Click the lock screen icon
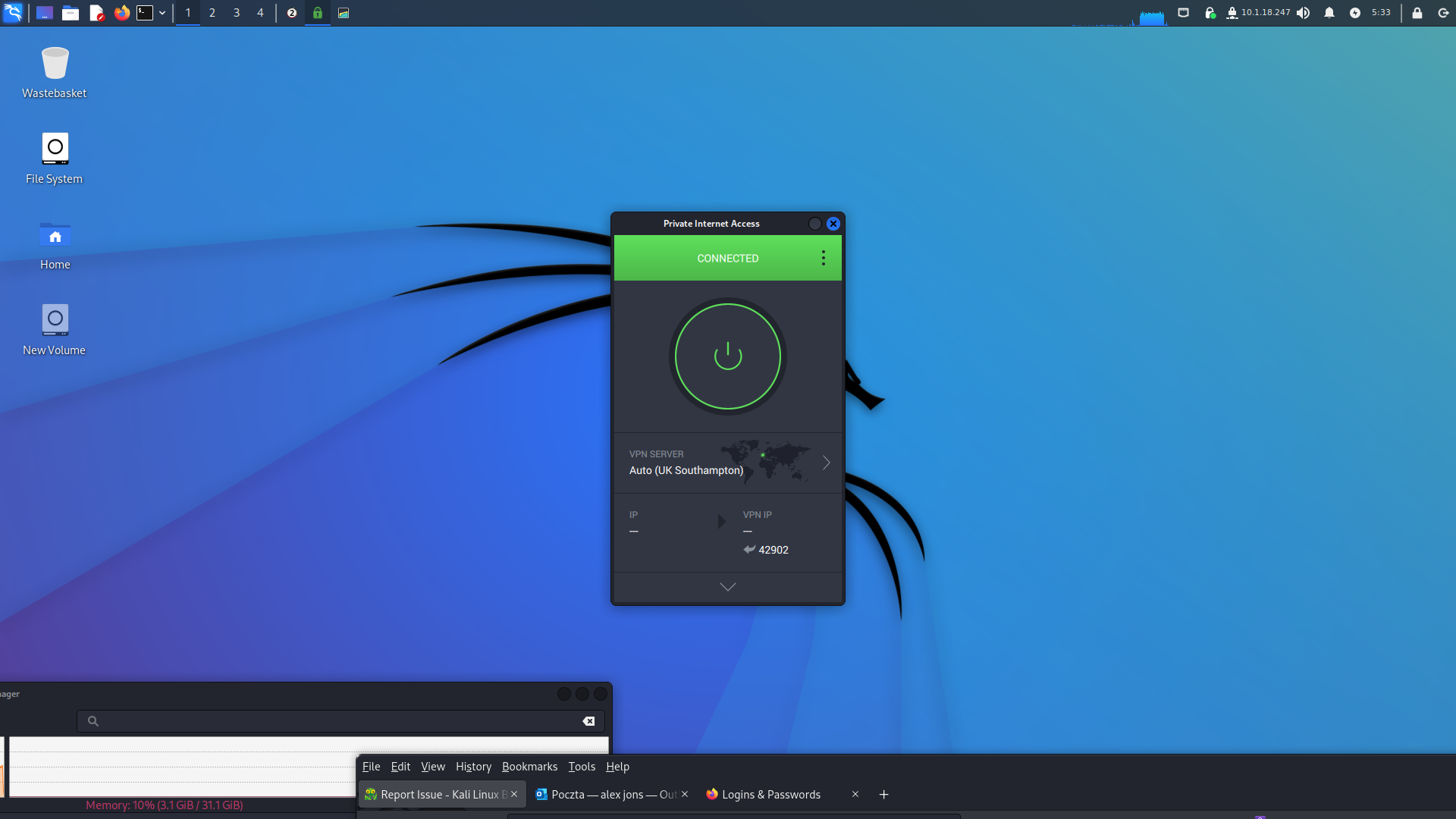 1417,13
